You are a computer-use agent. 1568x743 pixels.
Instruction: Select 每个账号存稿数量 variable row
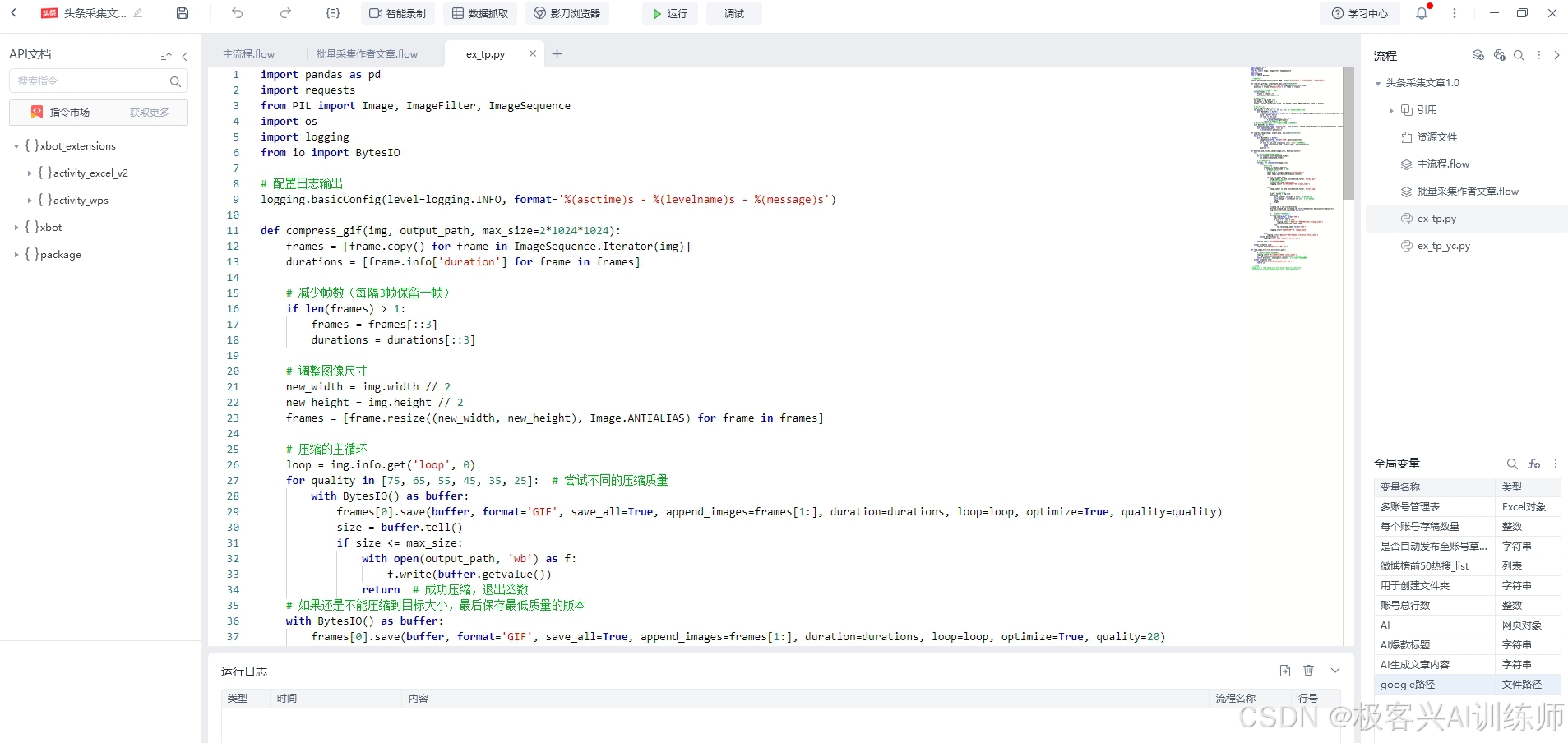(1467, 527)
